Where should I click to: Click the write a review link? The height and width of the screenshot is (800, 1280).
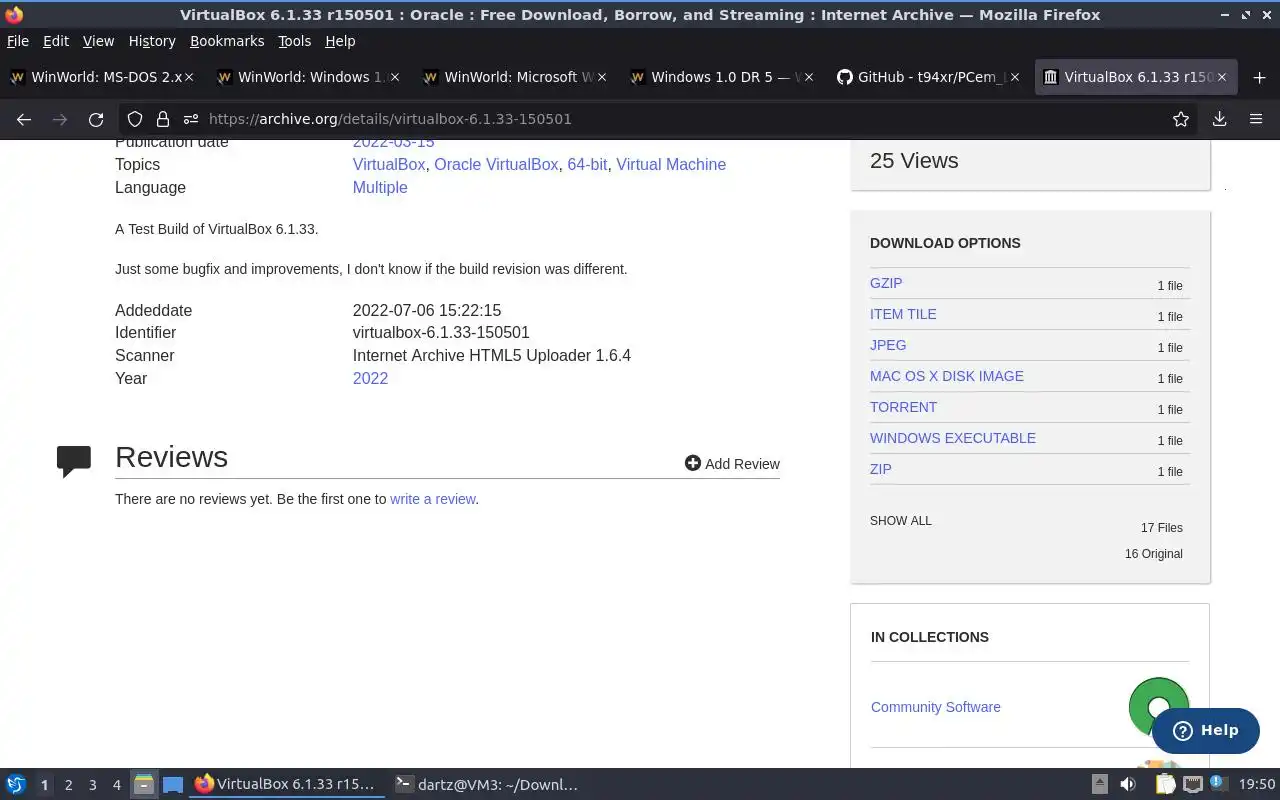(433, 499)
